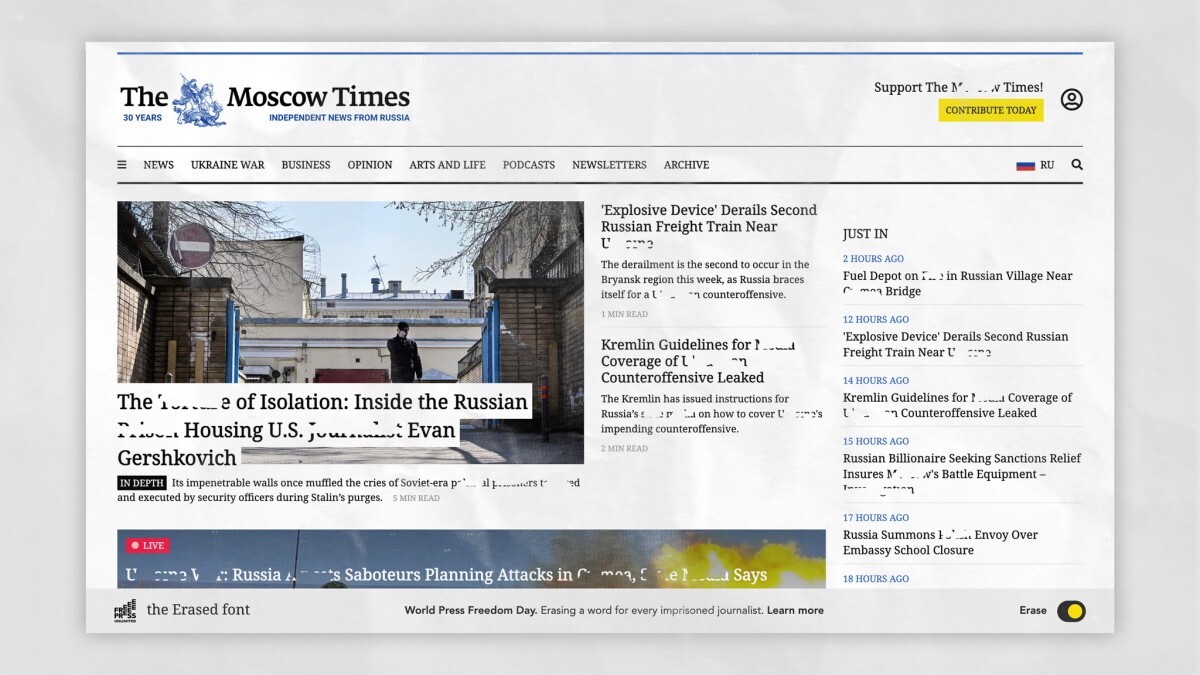Viewport: 1200px width, 675px height.
Task: Open Just In Kremlin Guidelines 14 hours story
Action: point(957,405)
